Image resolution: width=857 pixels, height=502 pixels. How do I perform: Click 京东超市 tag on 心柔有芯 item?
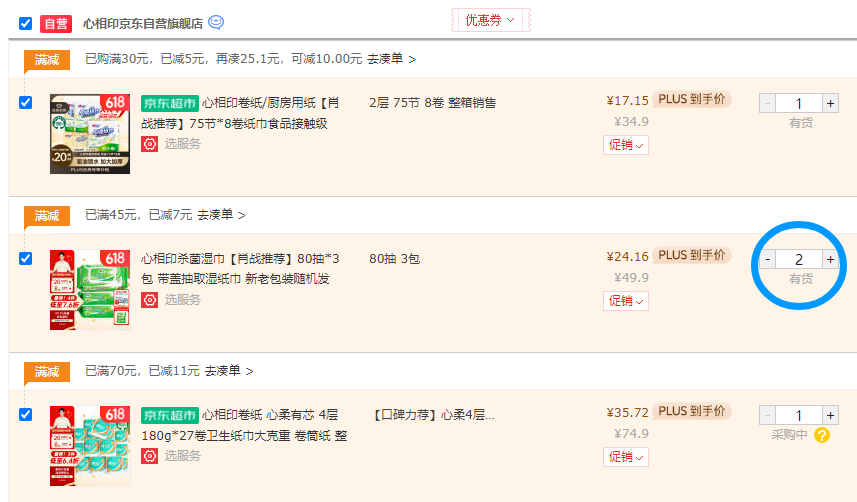[169, 415]
